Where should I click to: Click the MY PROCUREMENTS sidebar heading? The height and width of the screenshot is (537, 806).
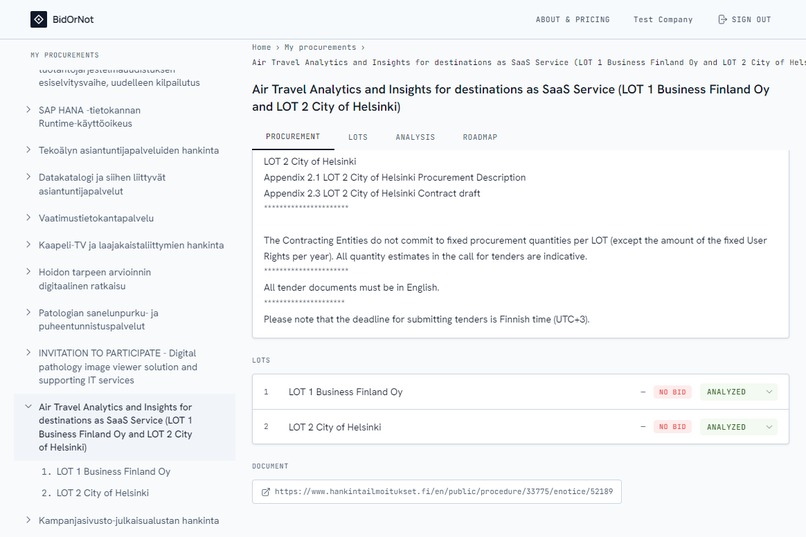(65, 55)
